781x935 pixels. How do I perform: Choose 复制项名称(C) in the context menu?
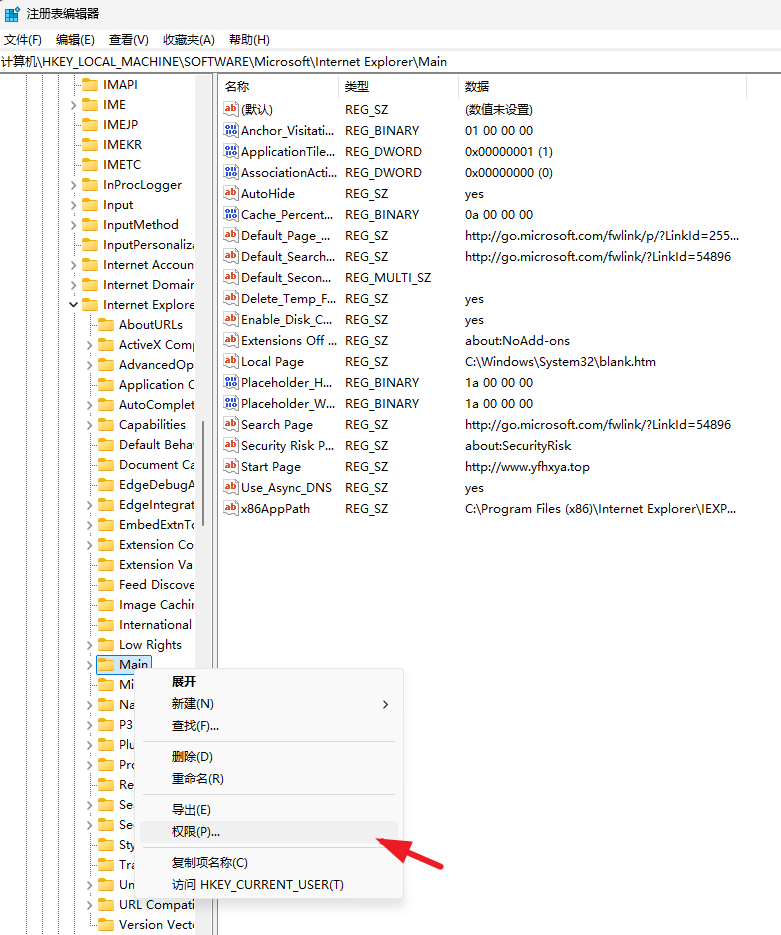(x=269, y=863)
